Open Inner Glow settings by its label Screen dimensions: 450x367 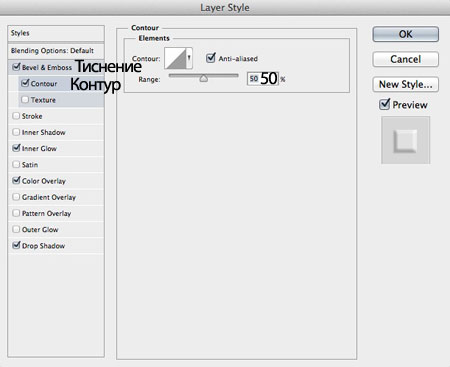pos(39,149)
